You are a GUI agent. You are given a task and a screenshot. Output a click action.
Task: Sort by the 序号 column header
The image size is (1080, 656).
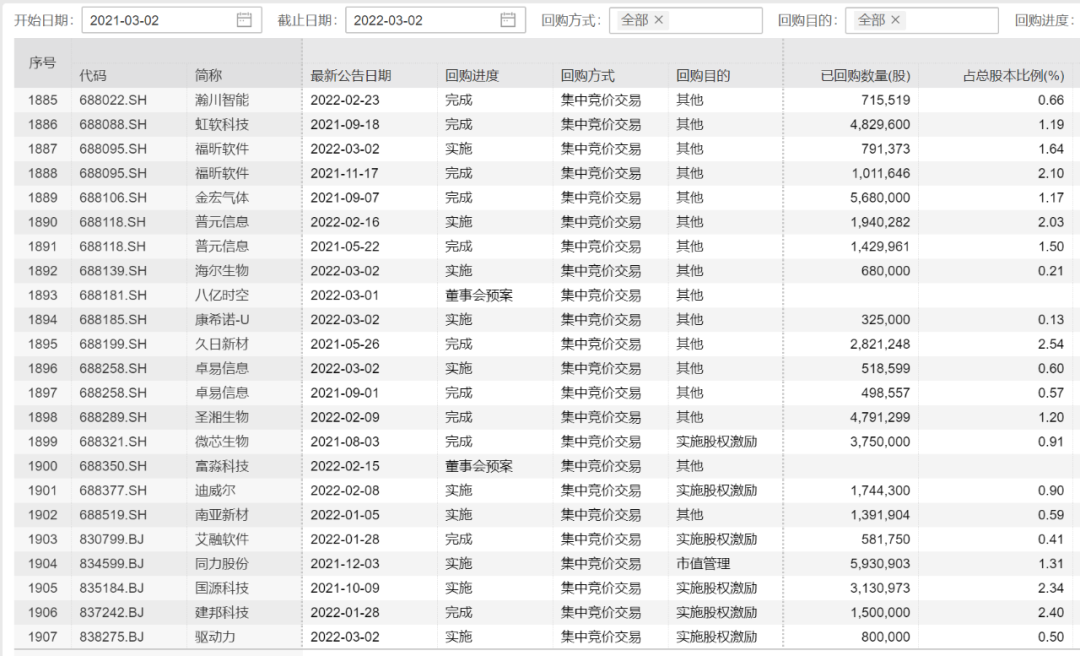coord(42,63)
